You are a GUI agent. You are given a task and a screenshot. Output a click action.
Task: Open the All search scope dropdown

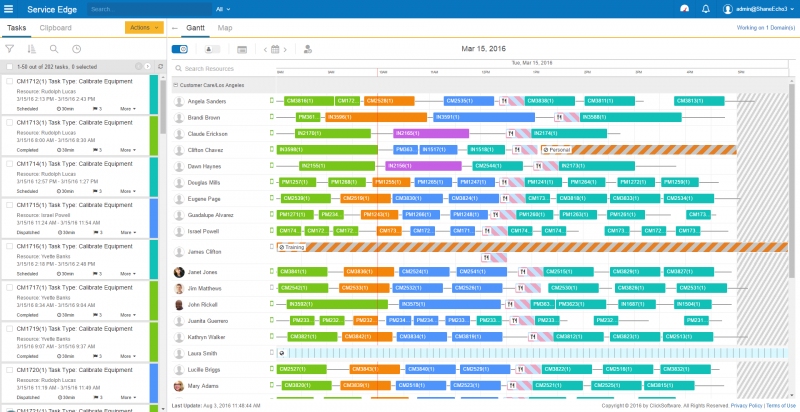click(223, 9)
